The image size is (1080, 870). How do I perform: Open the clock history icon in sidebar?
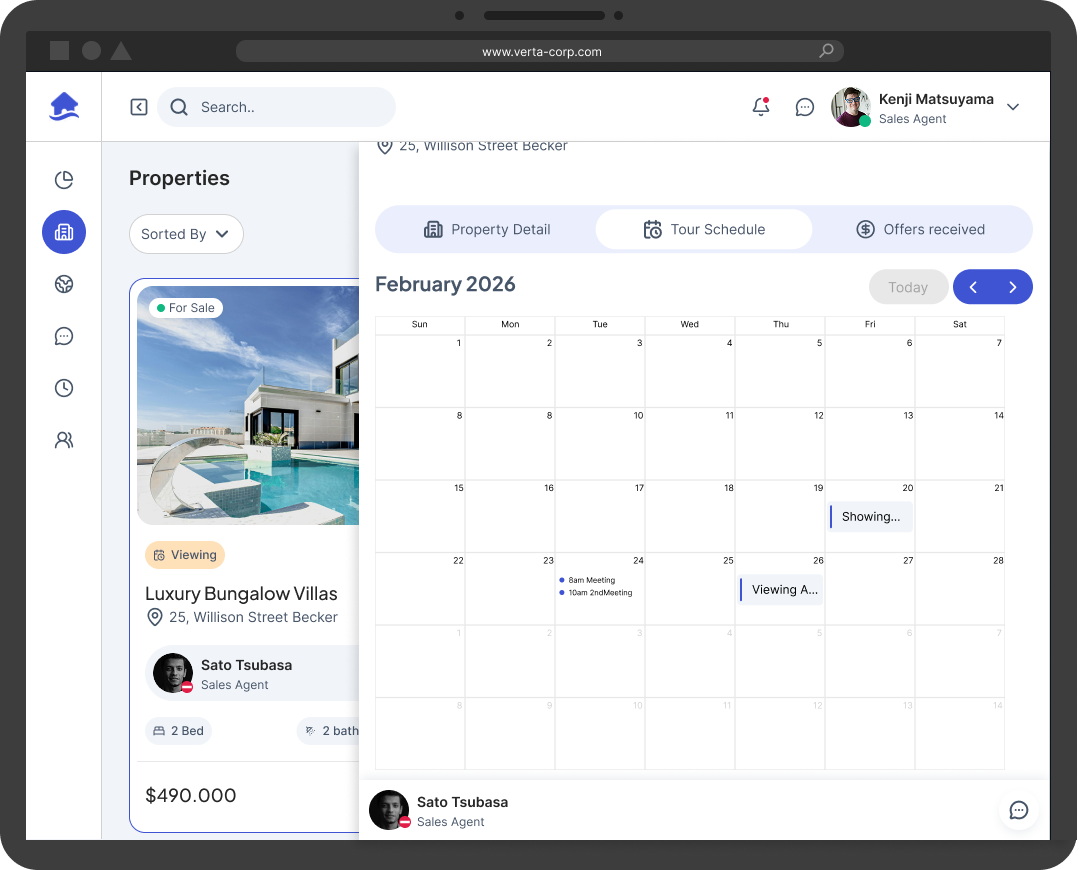pyautogui.click(x=64, y=388)
